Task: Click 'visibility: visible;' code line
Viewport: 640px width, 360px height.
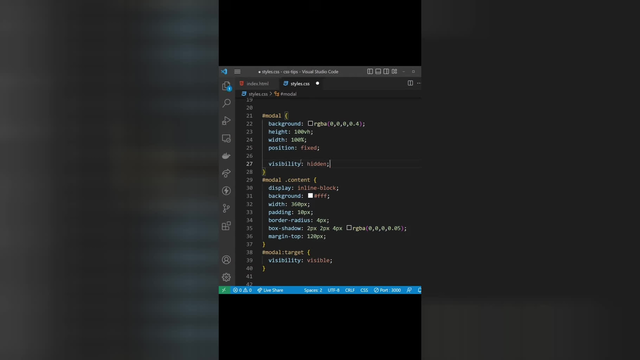Action: click(300, 260)
